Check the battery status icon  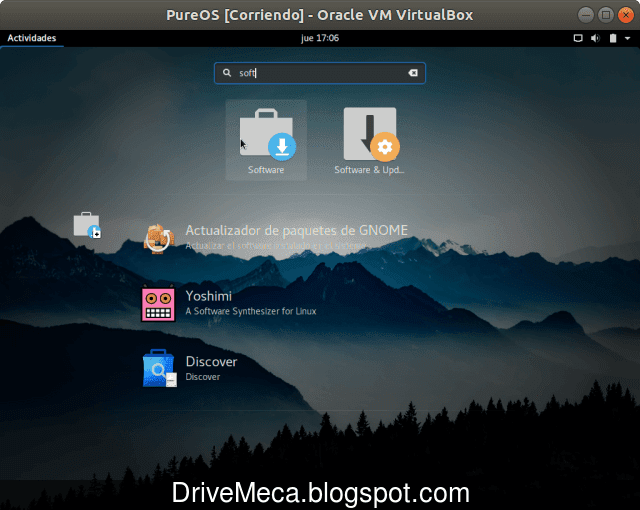pos(613,38)
